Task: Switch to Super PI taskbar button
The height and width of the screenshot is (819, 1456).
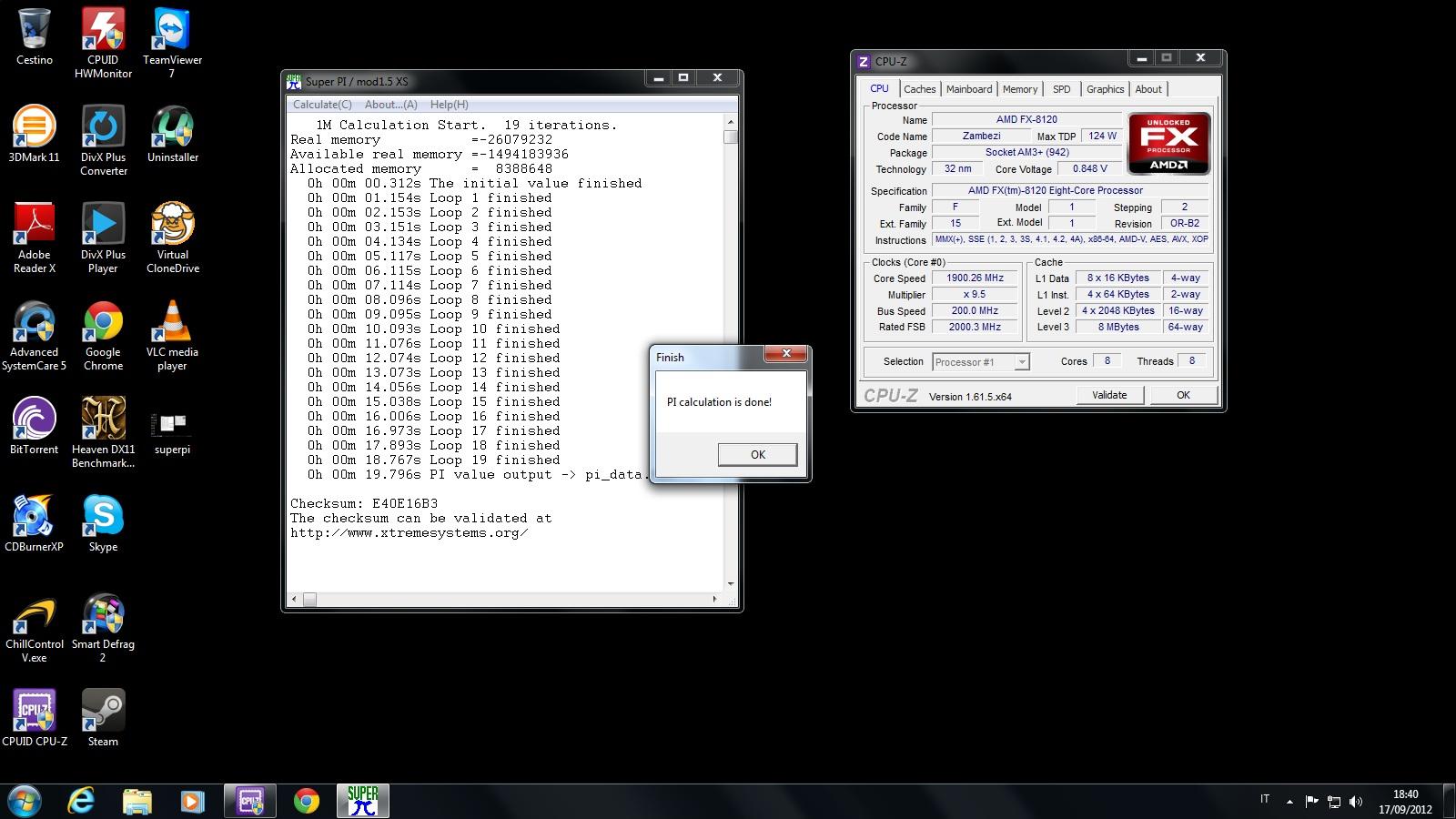Action: click(x=363, y=801)
